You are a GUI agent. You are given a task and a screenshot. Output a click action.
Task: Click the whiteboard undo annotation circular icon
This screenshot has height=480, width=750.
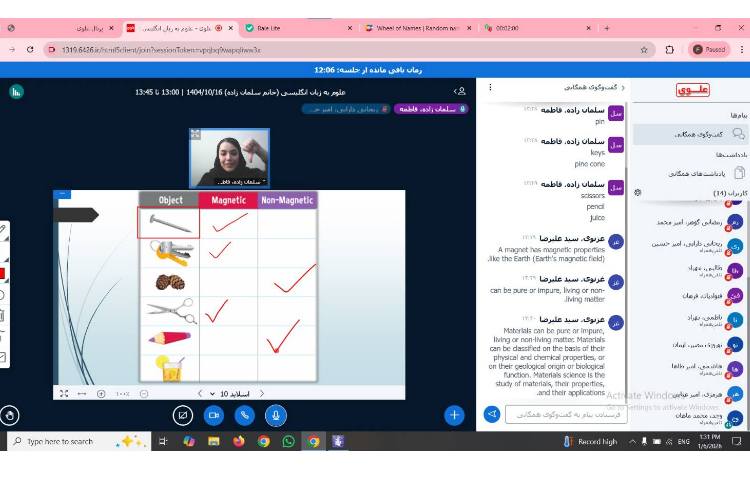click(2, 295)
